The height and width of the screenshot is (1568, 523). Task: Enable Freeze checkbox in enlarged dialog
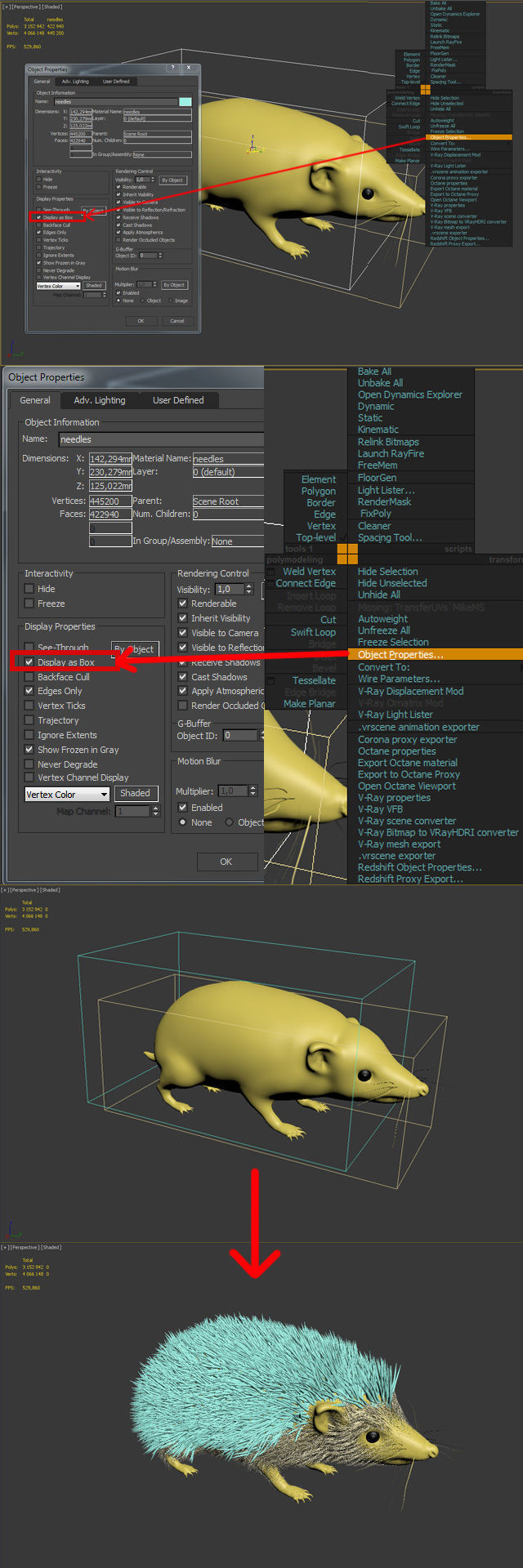pyautogui.click(x=29, y=604)
